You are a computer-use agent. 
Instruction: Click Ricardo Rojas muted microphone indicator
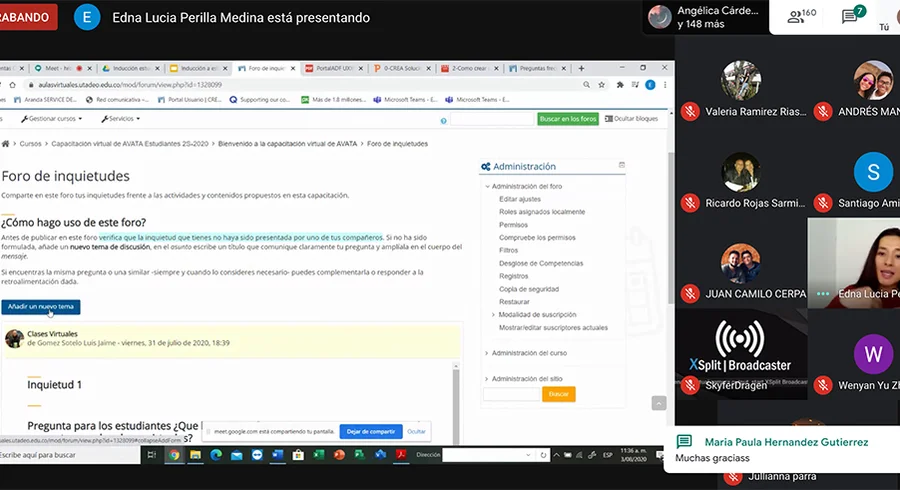[690, 203]
